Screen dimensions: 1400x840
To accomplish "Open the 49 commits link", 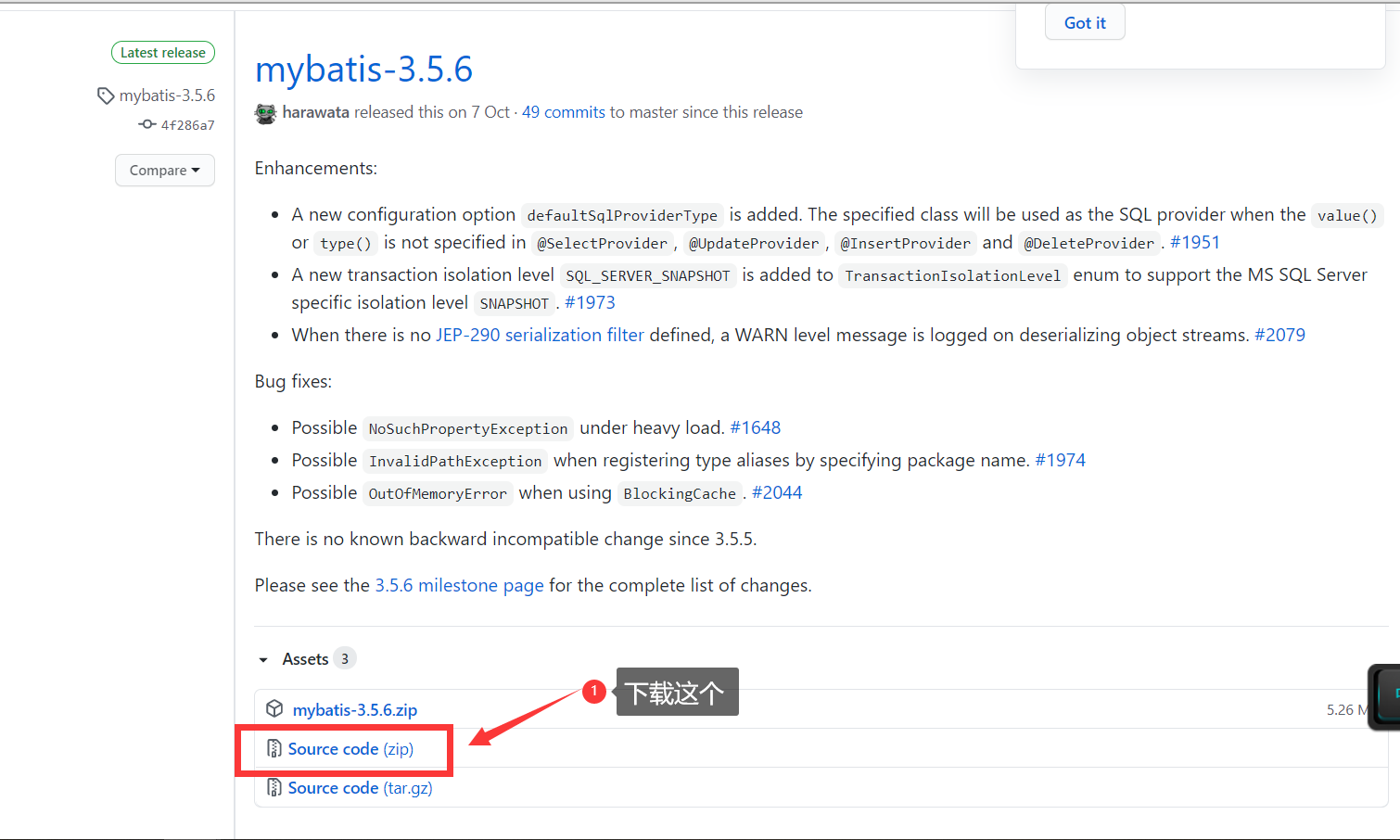I will coord(564,112).
